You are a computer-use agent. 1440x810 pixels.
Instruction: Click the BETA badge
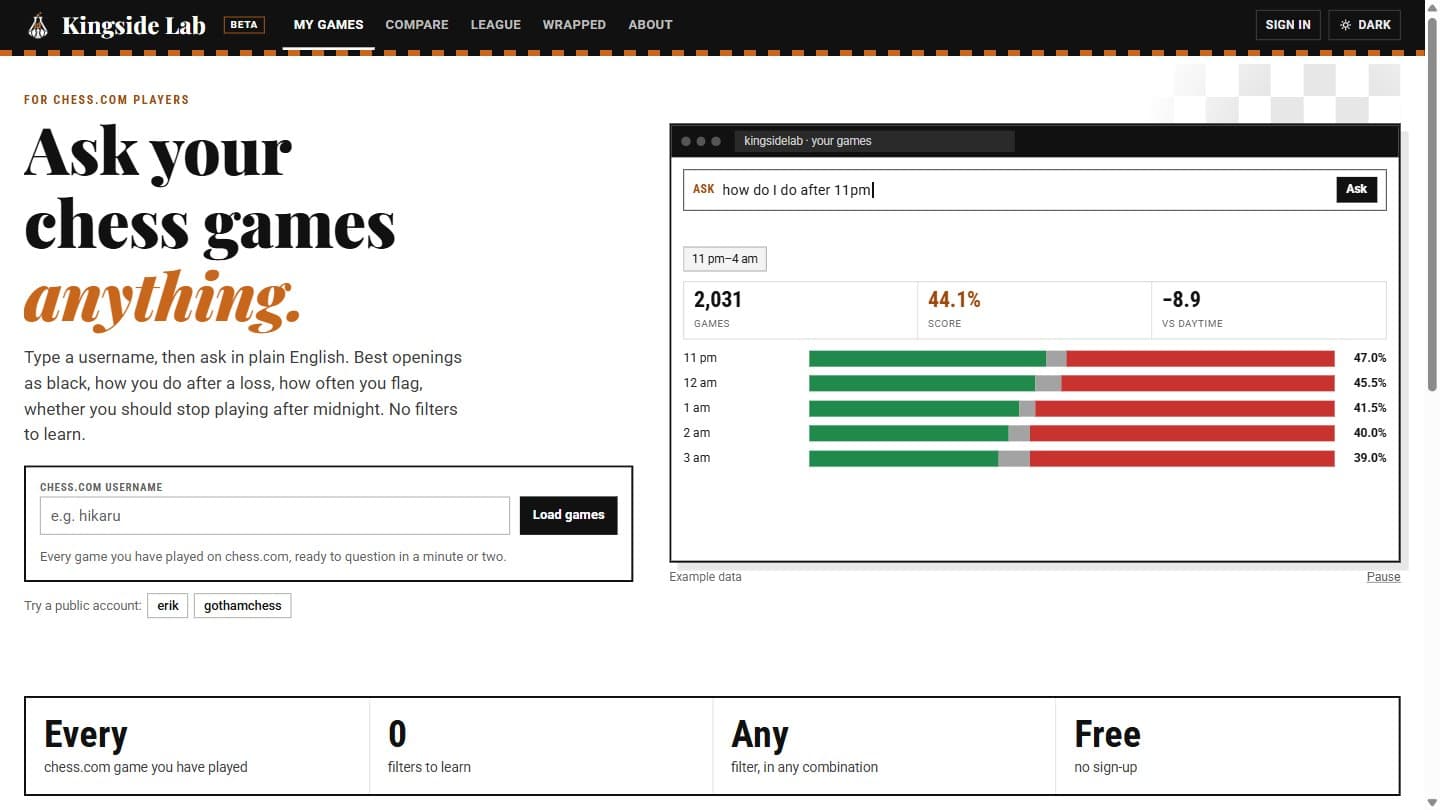click(244, 25)
